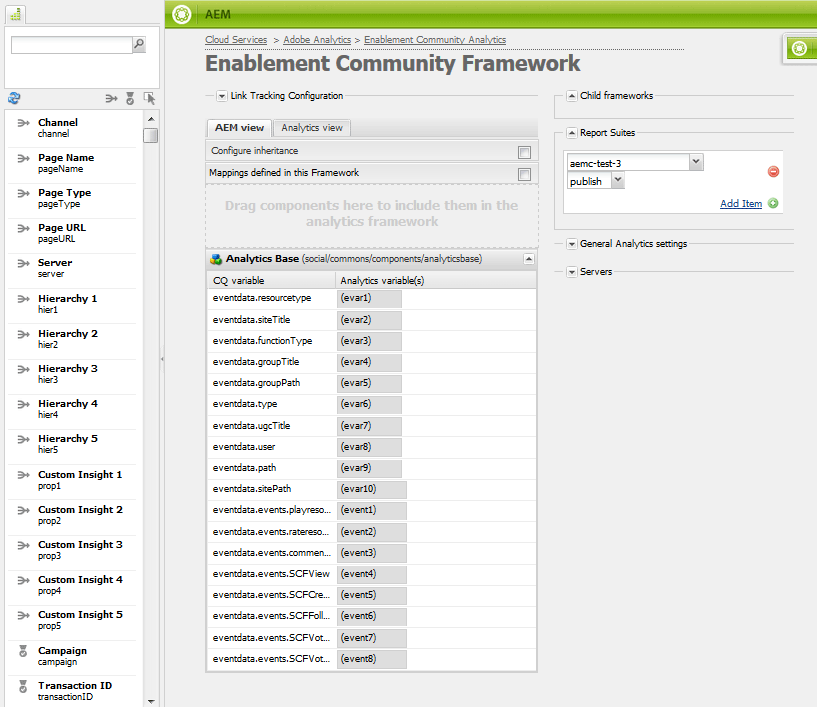Click the Campaign medal icon
This screenshot has width=817, height=707.
point(23,651)
